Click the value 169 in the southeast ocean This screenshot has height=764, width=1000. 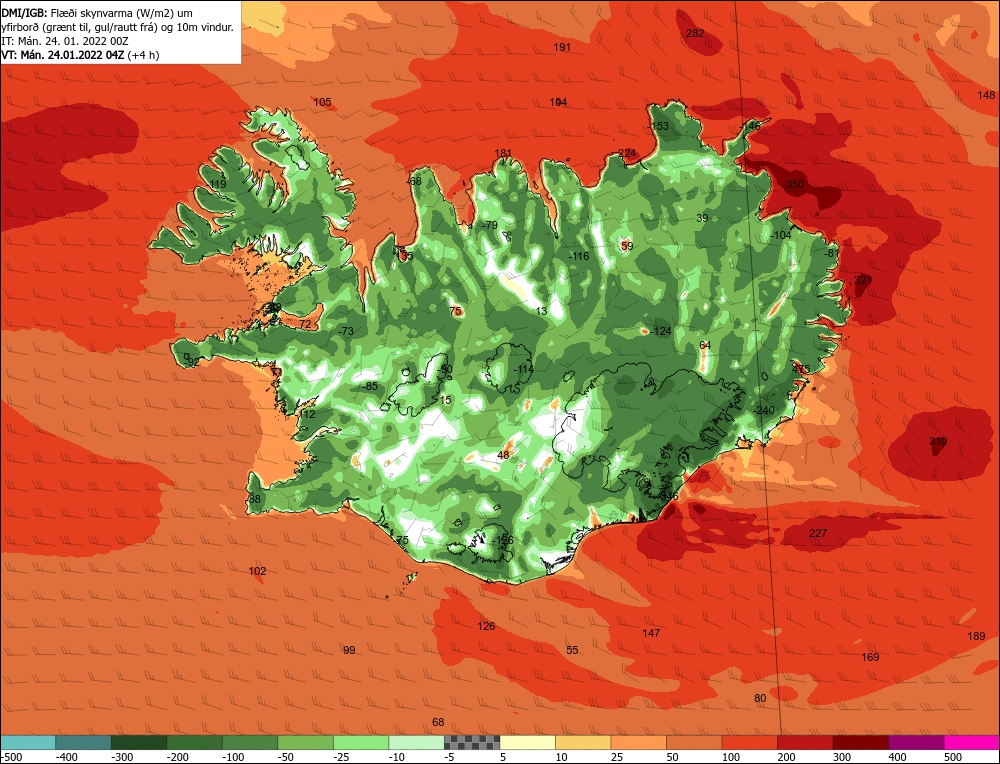tap(870, 657)
